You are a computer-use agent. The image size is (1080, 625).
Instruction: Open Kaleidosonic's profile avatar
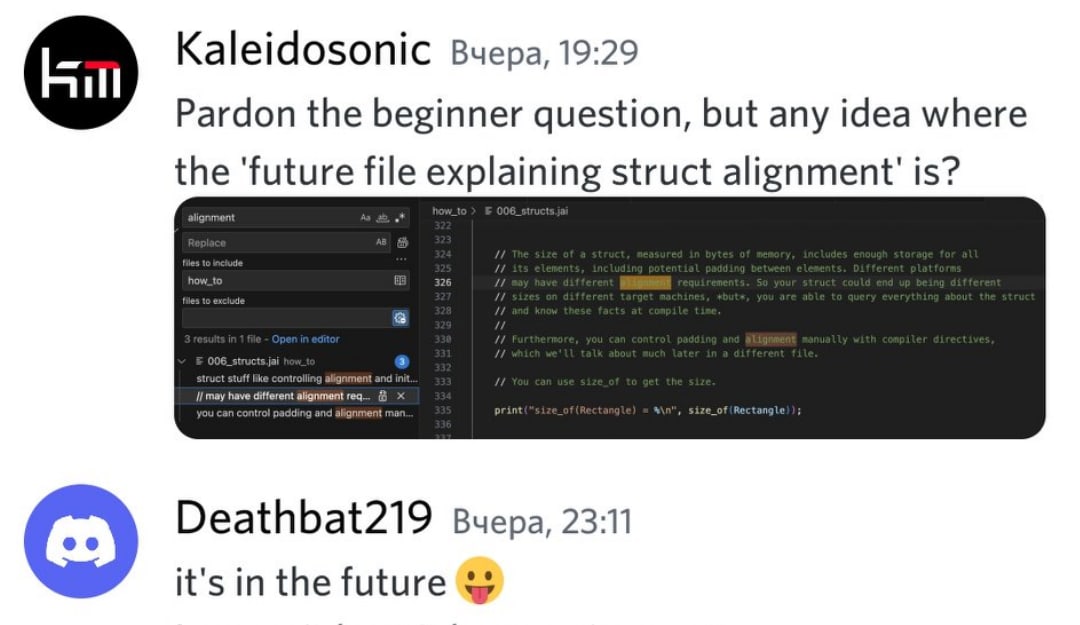(x=81, y=72)
